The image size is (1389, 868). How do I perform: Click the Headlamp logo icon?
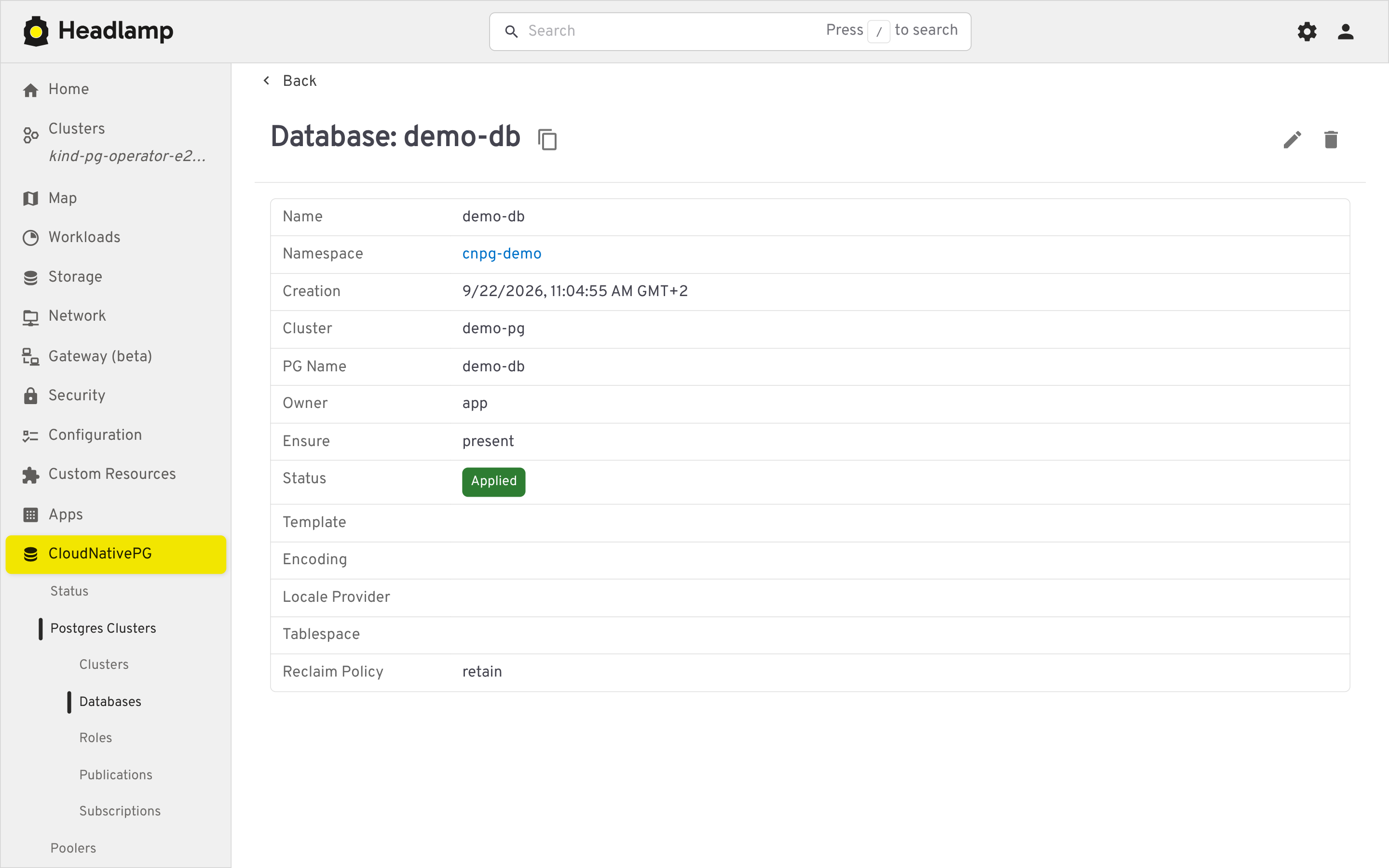point(36,31)
